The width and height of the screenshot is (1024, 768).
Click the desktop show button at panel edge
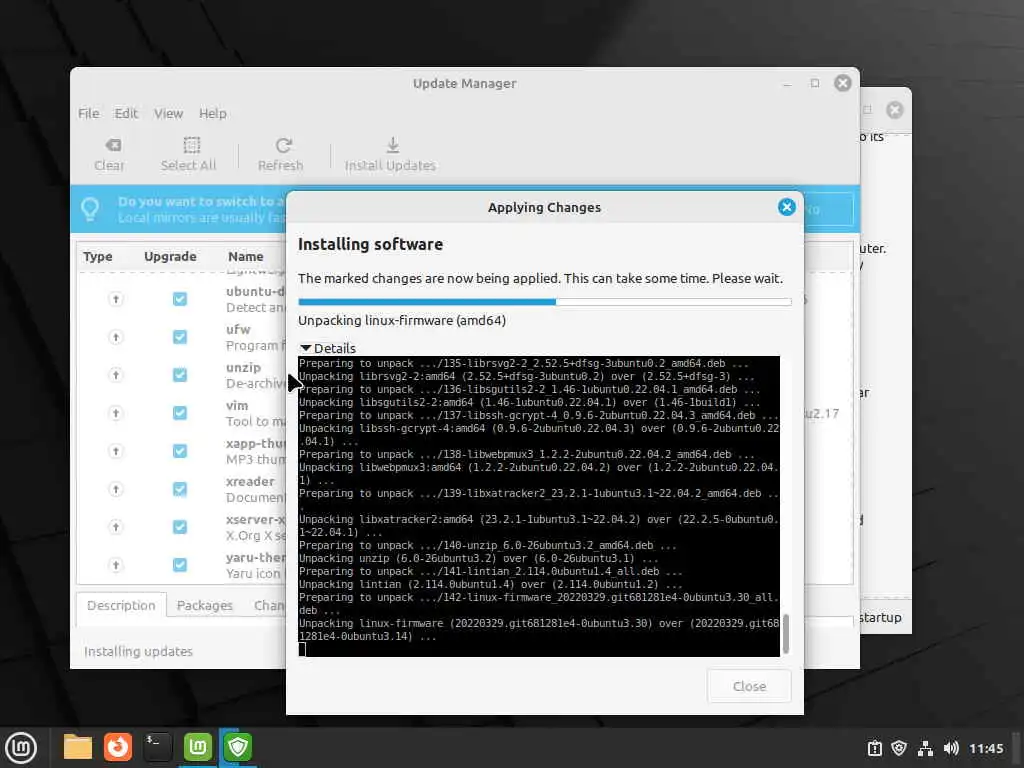(x=1017, y=748)
